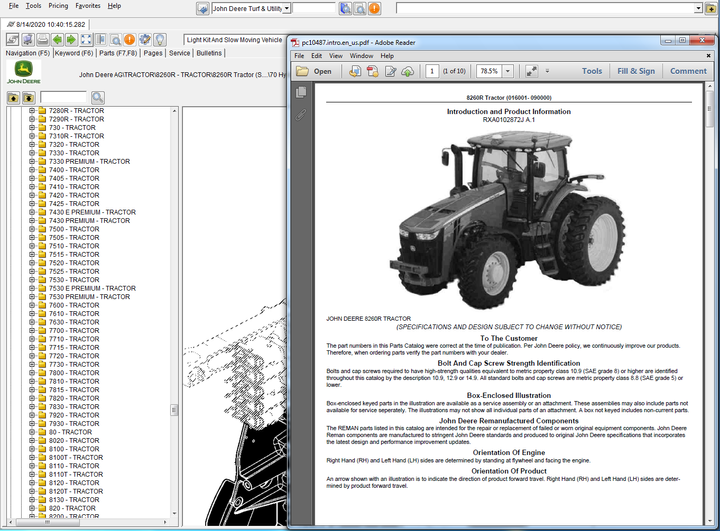
Task: Open the Pricing menu
Action: pos(58,6)
